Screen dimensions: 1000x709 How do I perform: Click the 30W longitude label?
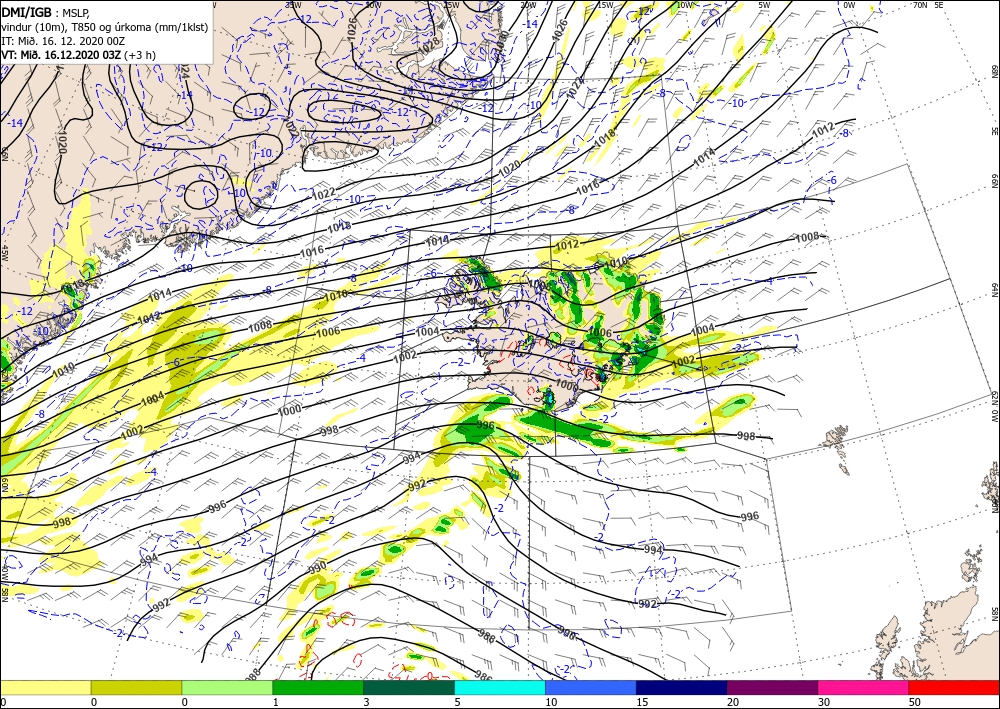click(373, 4)
